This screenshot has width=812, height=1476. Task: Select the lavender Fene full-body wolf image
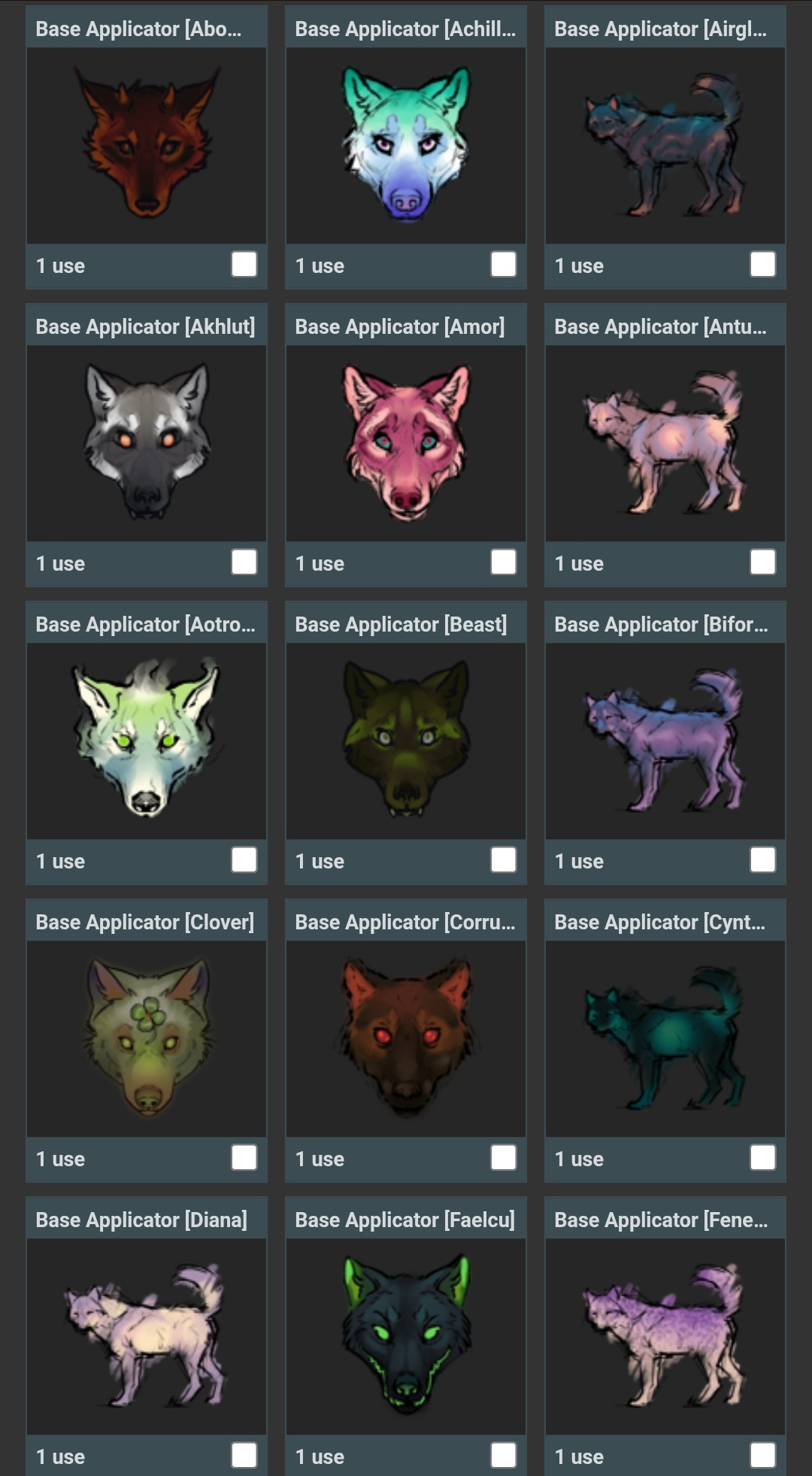click(665, 1335)
